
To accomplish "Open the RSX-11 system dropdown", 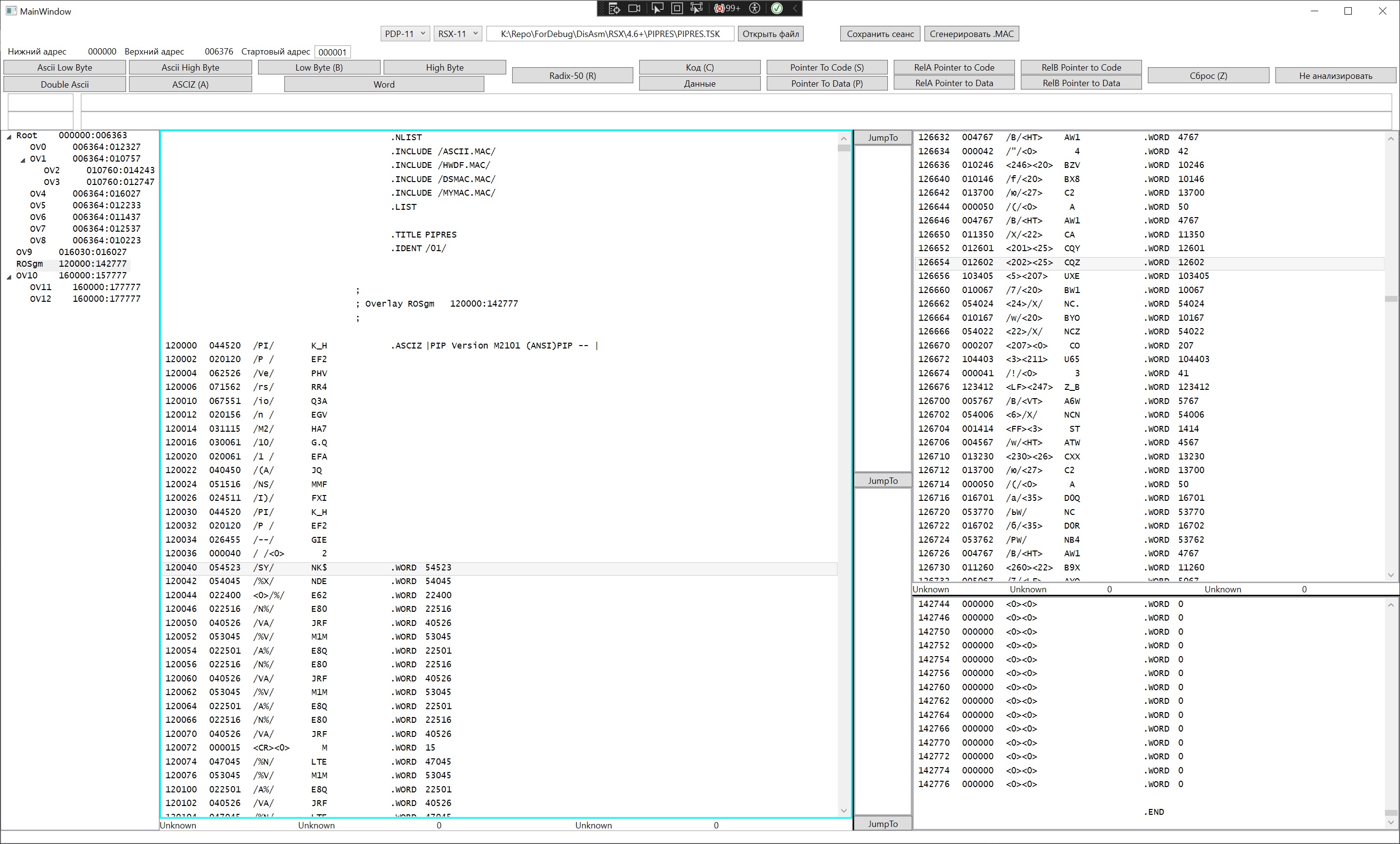I will (x=458, y=34).
